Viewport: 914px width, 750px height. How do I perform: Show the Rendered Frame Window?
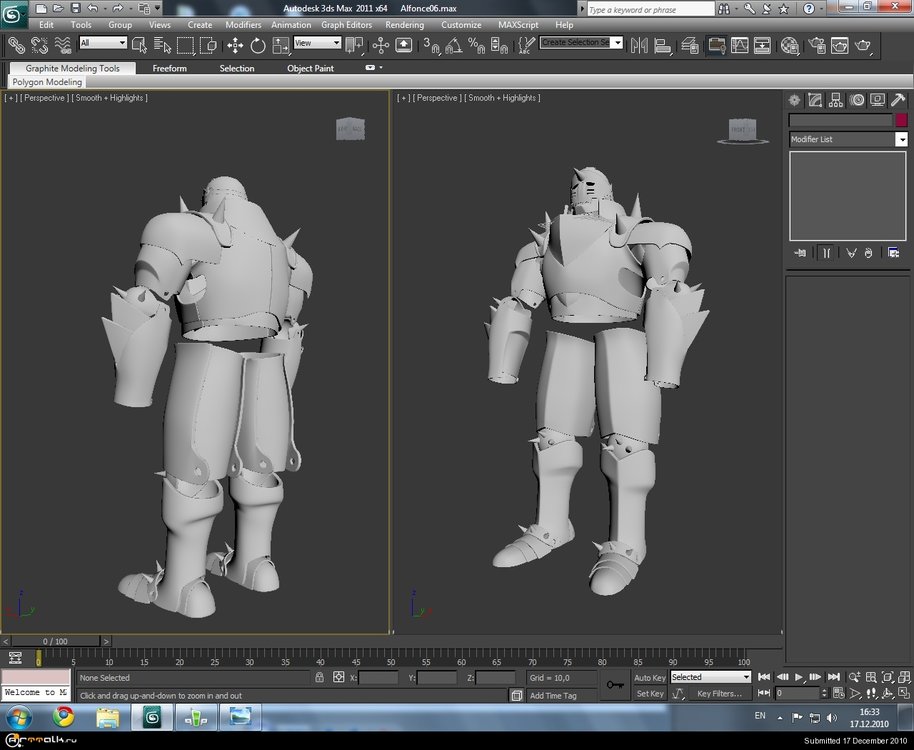pos(839,45)
